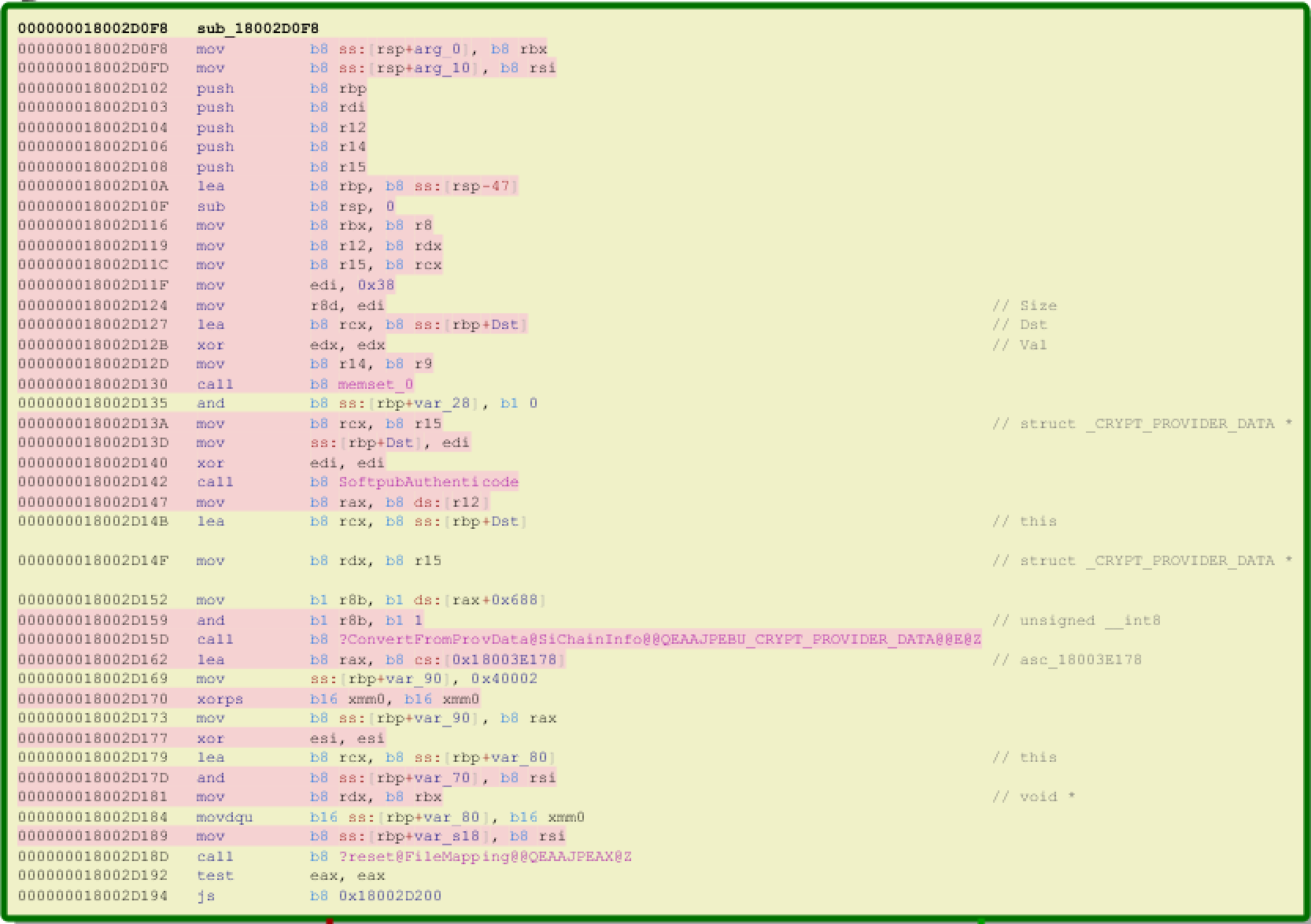Click the xorps instruction mnemonic
The image size is (1311, 924).
pyautogui.click(x=220, y=699)
